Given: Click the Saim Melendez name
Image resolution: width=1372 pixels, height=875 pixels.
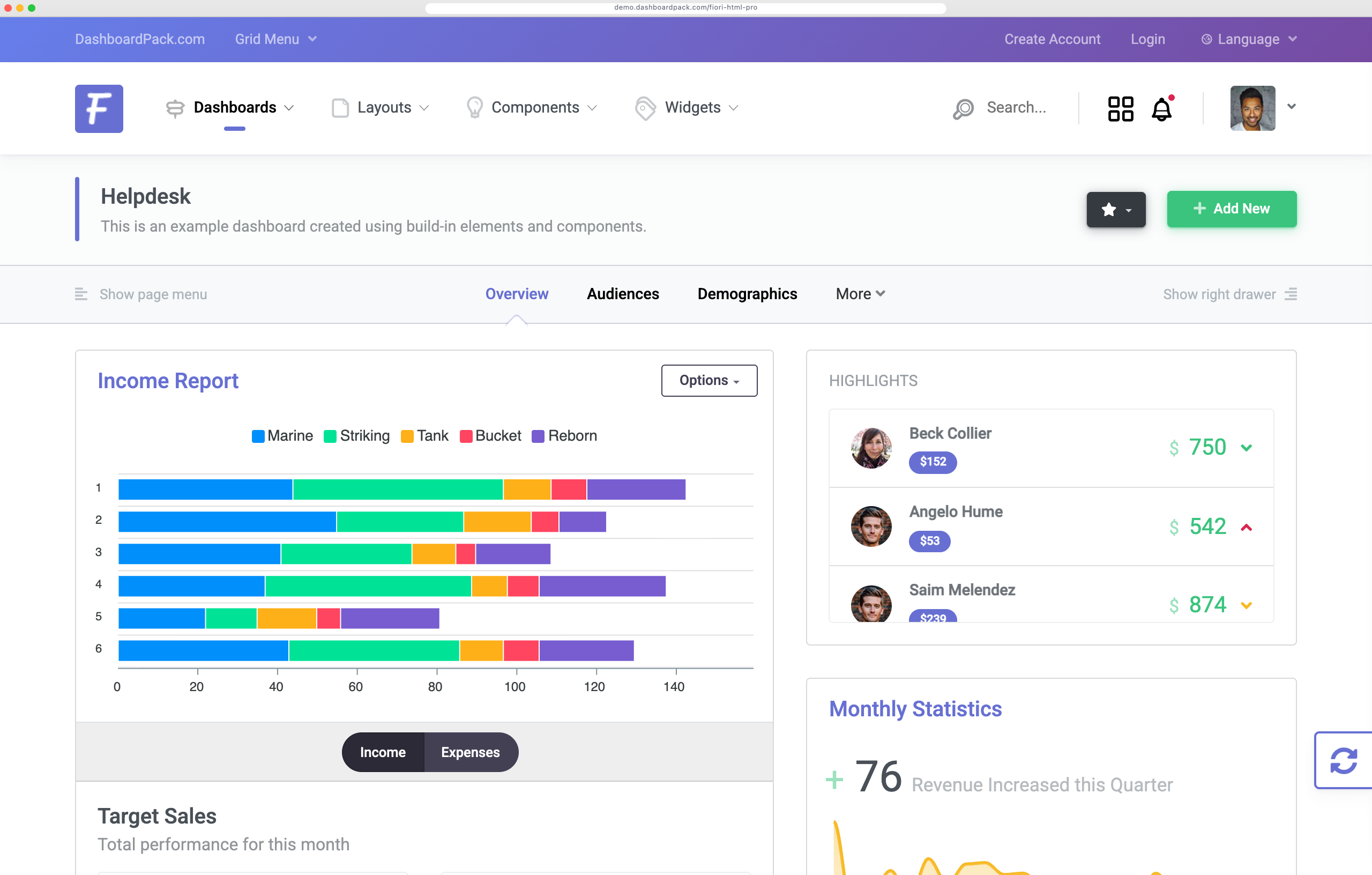Looking at the screenshot, I should point(962,590).
